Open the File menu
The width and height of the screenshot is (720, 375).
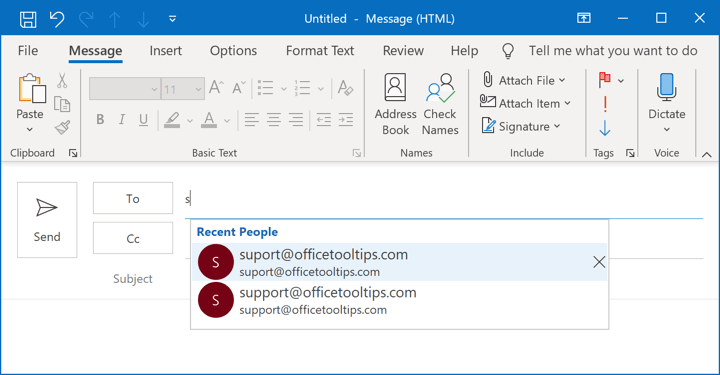point(28,50)
